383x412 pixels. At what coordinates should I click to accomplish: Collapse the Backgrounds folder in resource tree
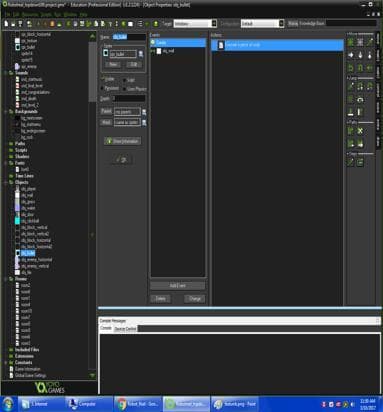pyautogui.click(x=6, y=112)
